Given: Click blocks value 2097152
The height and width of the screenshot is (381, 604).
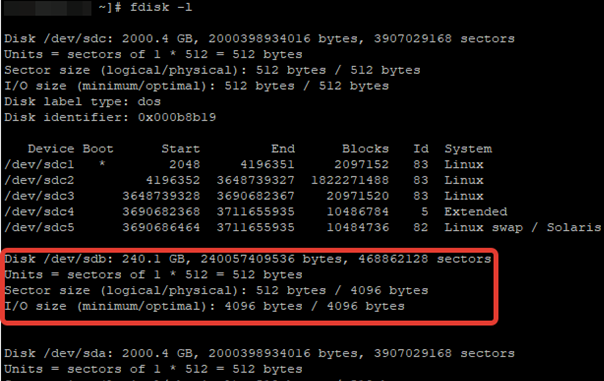Looking at the screenshot, I should pos(361,164).
